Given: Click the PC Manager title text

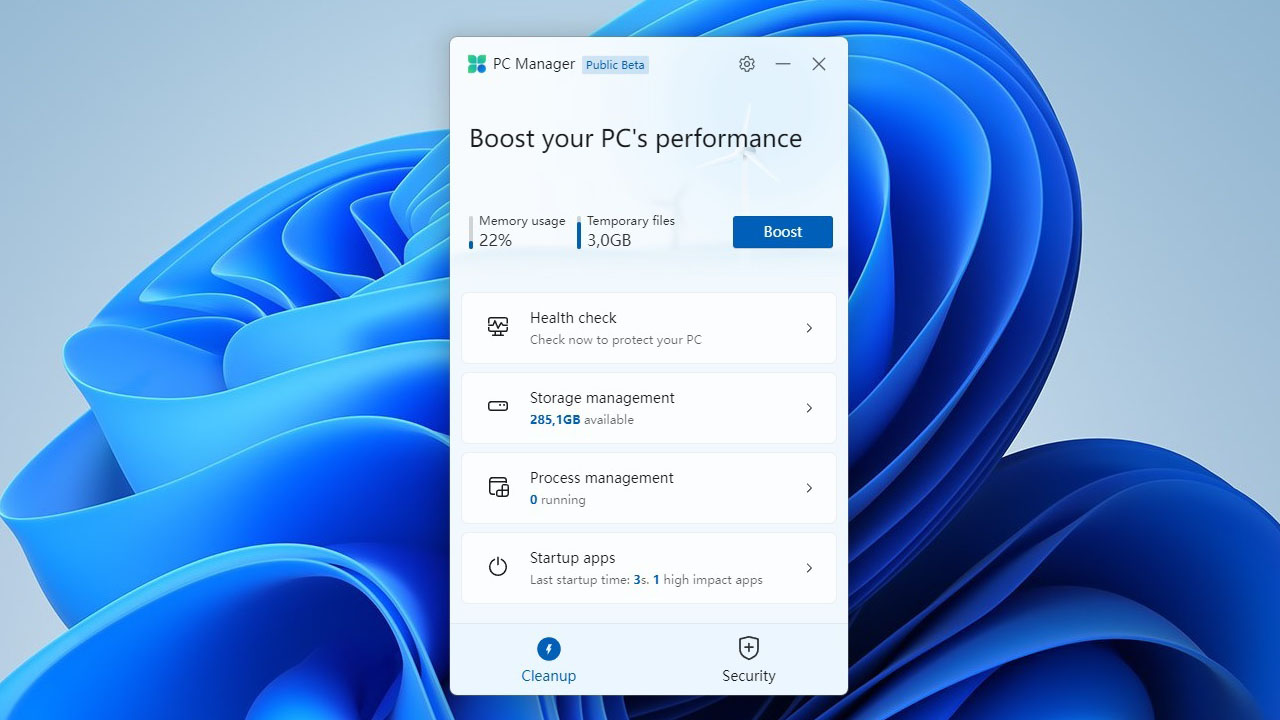Looking at the screenshot, I should [534, 64].
